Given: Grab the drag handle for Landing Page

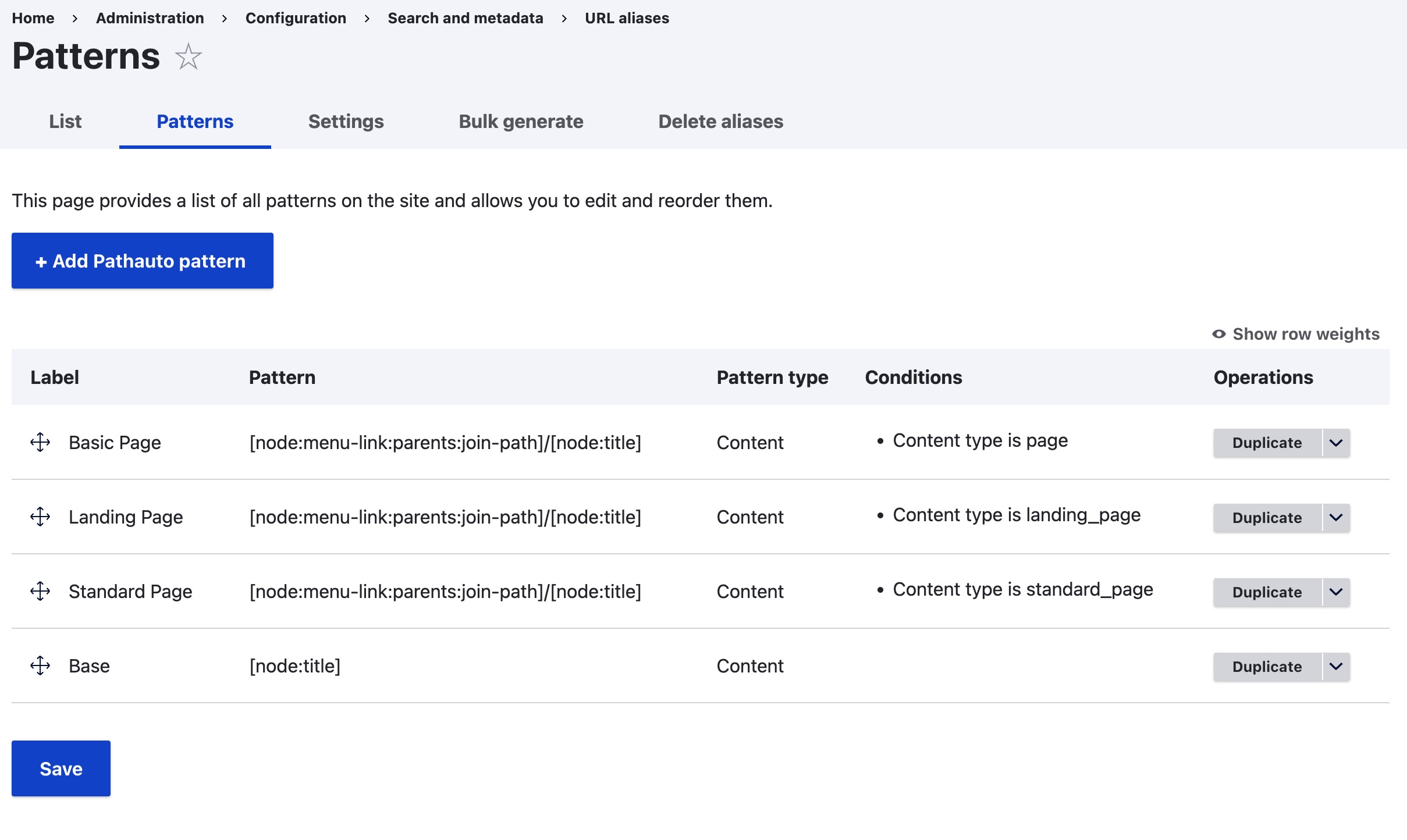Looking at the screenshot, I should pyautogui.click(x=40, y=517).
